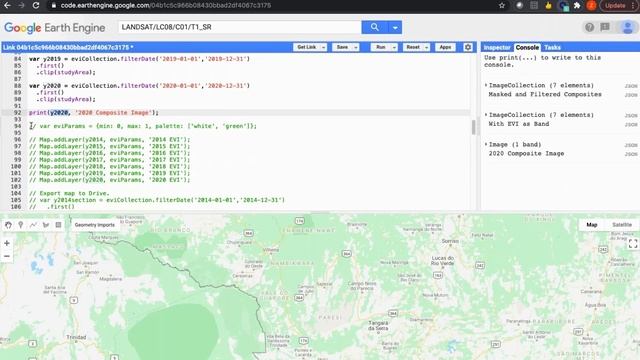This screenshot has width=640, height=360.
Task: Bookmark this page with the star icon
Action: 502,5
